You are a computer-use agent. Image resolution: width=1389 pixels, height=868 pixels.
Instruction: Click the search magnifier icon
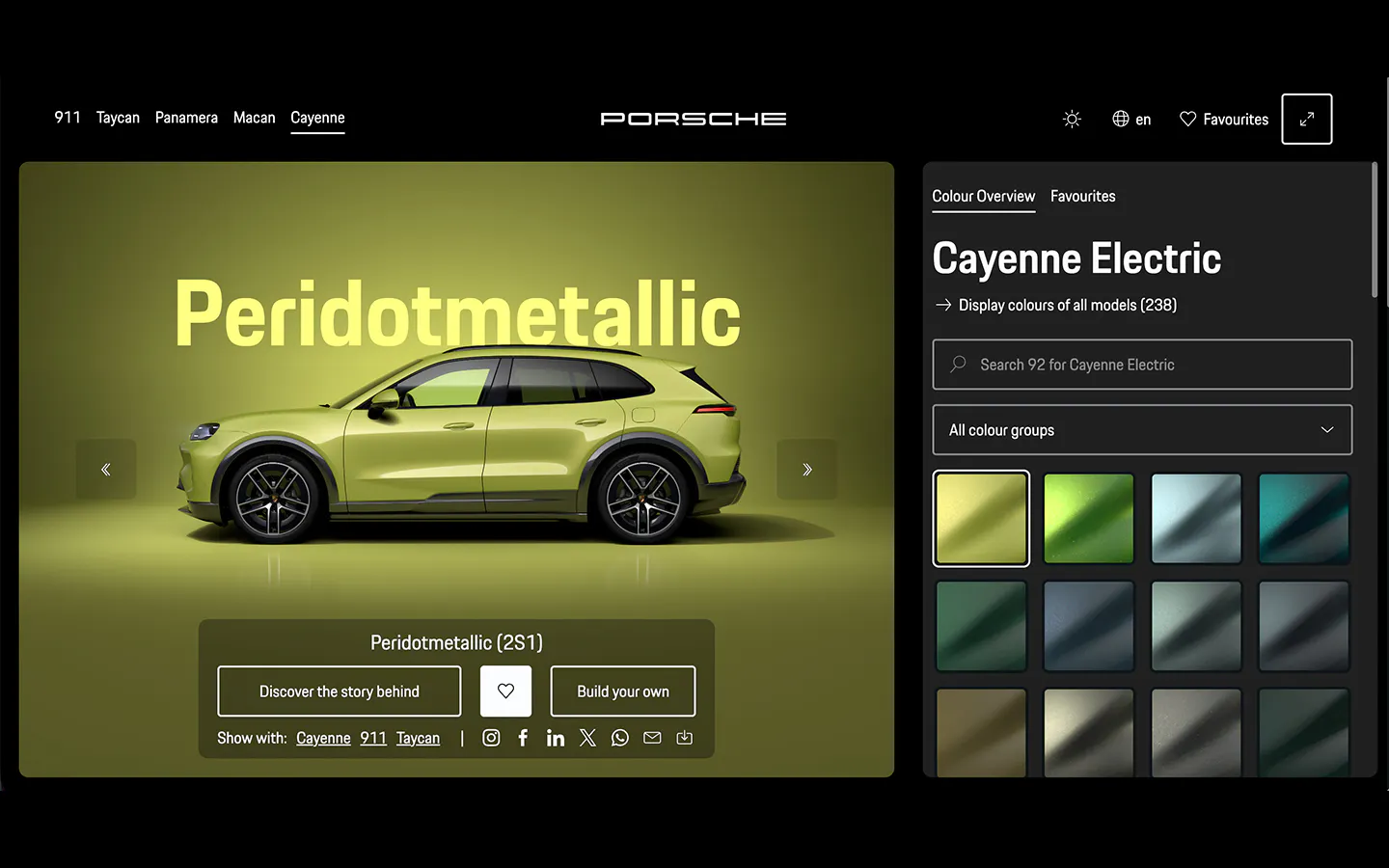pos(958,364)
